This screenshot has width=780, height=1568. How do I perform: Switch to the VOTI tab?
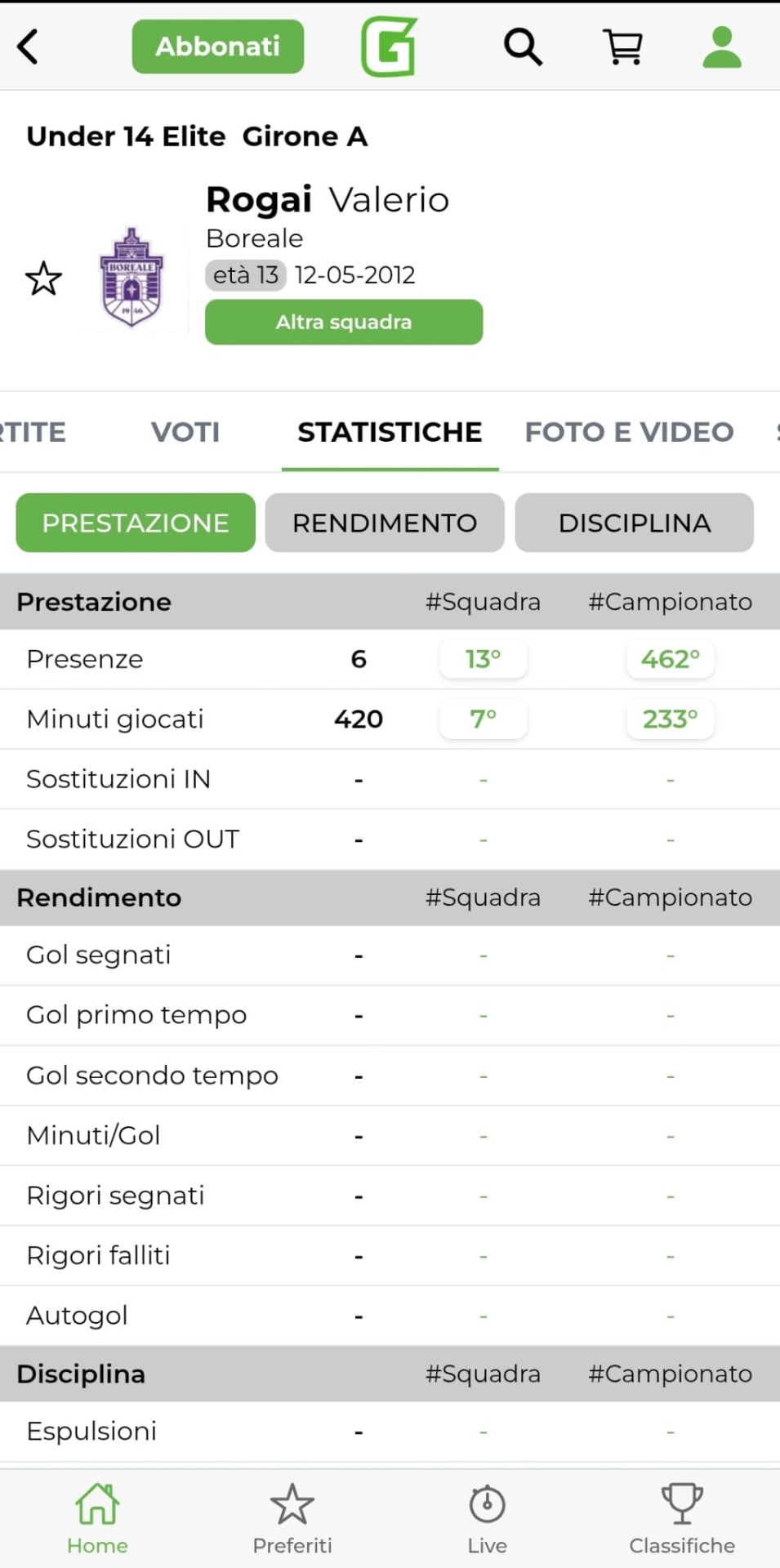click(x=185, y=432)
